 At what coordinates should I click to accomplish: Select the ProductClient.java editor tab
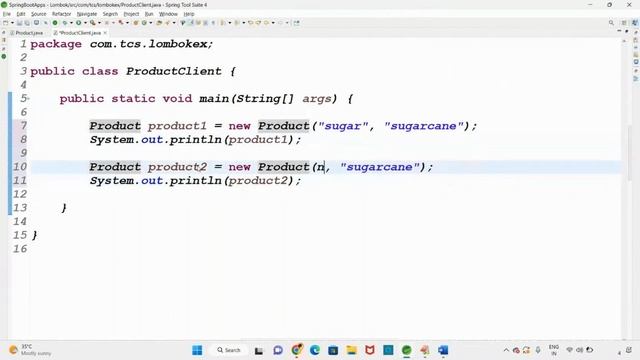point(80,33)
